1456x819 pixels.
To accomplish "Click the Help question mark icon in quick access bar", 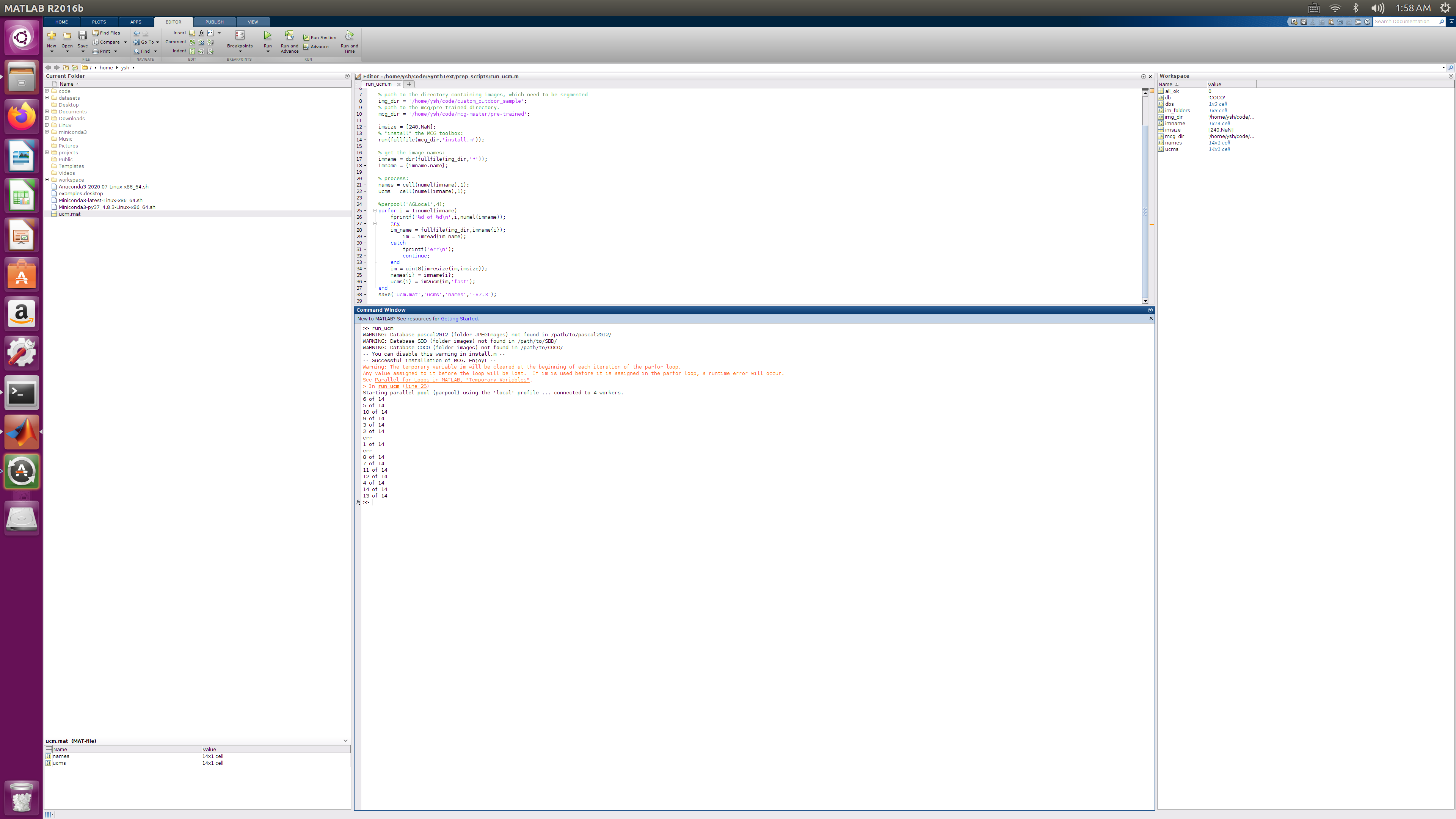I will click(x=1367, y=22).
